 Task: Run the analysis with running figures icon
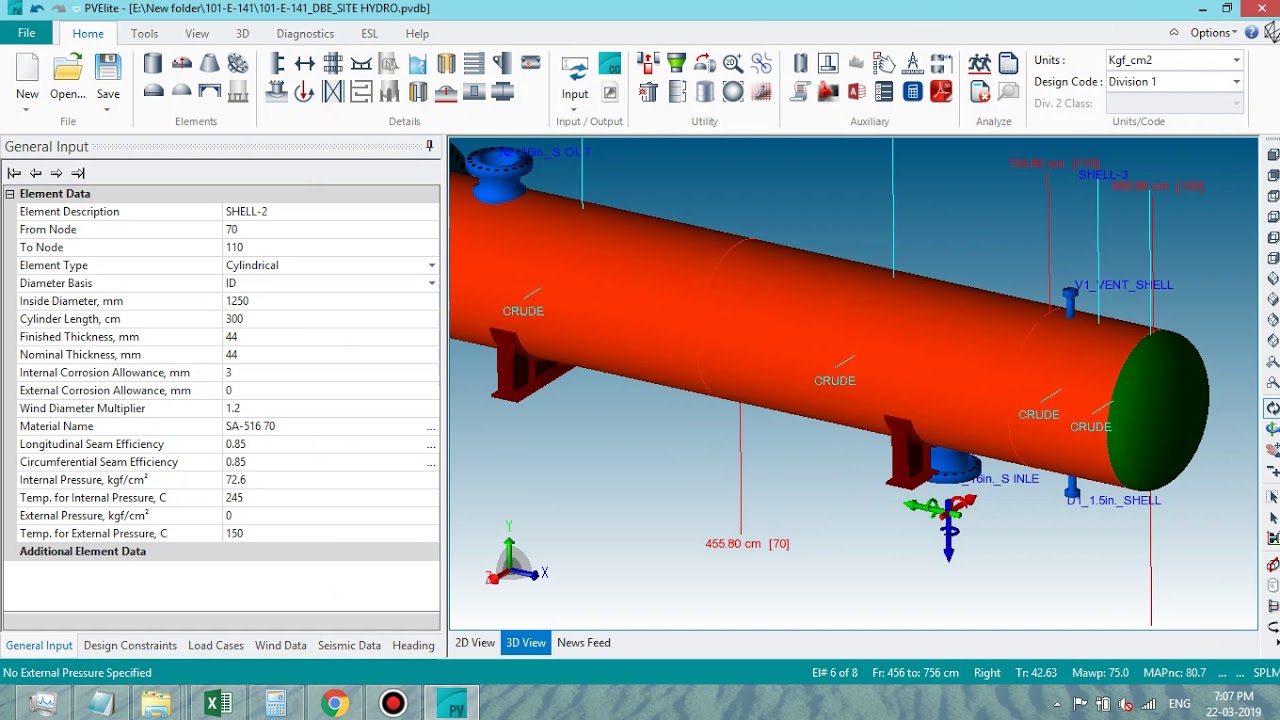pos(980,64)
